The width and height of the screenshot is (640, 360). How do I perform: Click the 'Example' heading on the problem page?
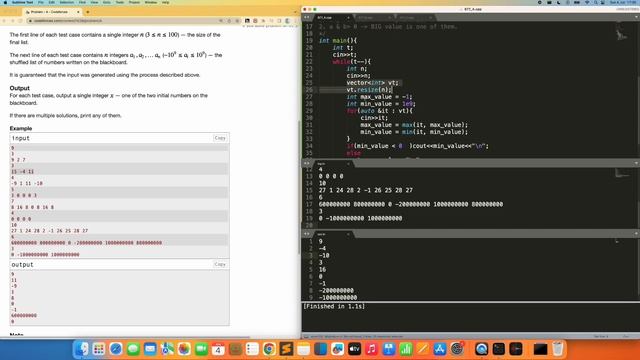coord(21,128)
